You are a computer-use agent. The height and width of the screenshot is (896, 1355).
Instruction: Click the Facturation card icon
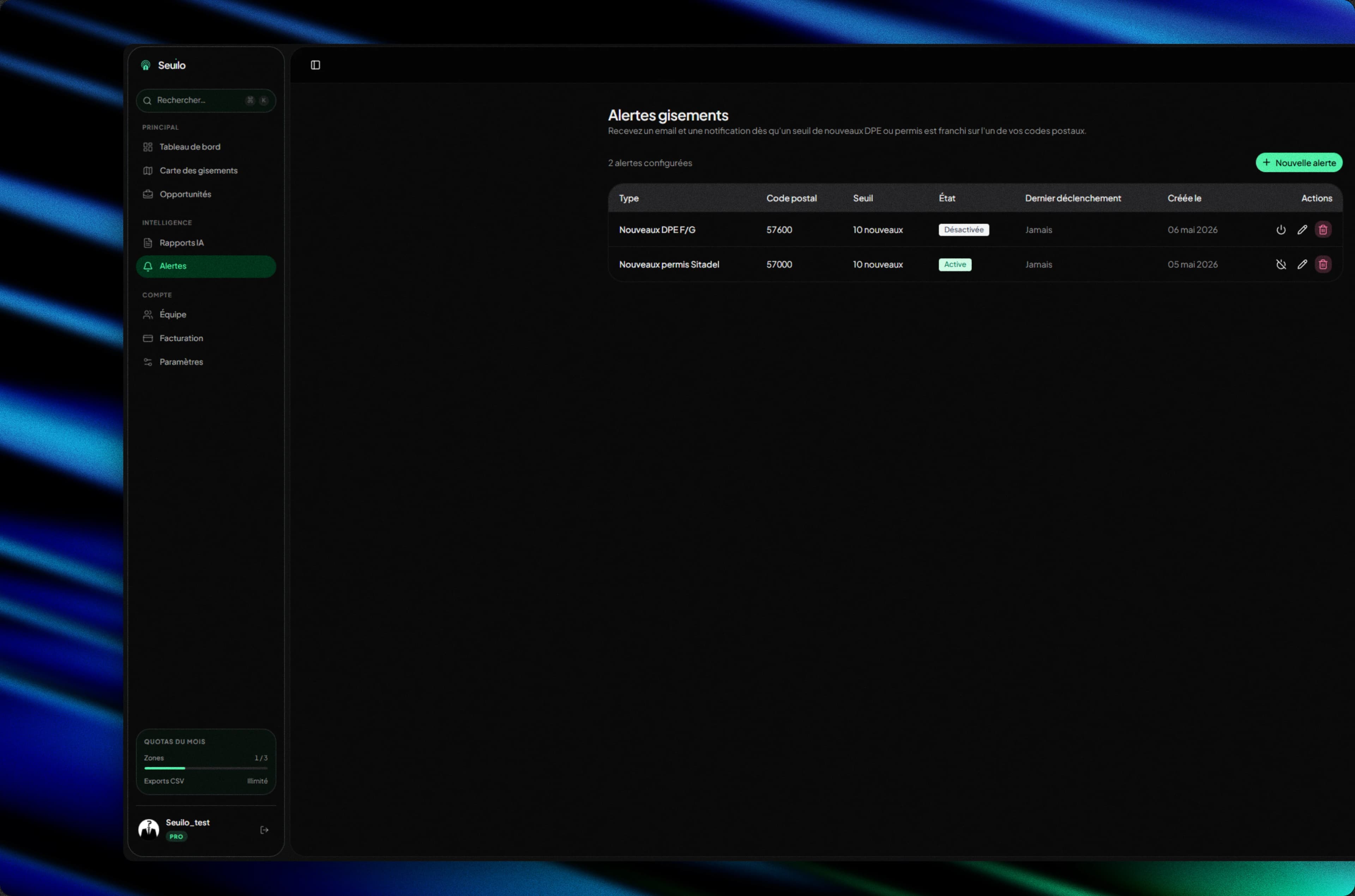coord(148,338)
